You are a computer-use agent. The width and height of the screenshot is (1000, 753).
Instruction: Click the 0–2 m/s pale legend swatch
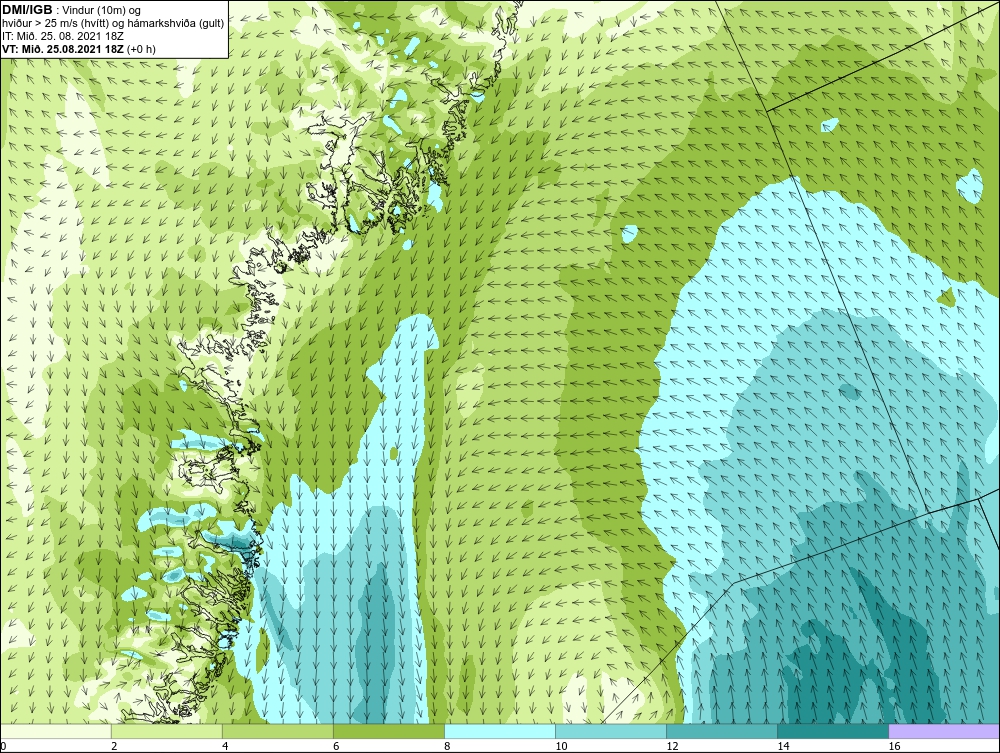tap(56, 731)
